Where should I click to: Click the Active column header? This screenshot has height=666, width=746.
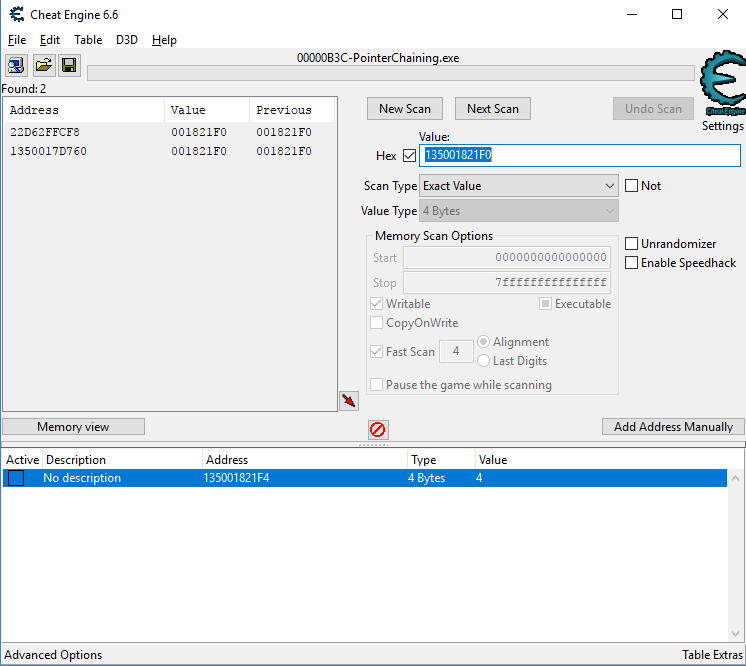[x=22, y=460]
